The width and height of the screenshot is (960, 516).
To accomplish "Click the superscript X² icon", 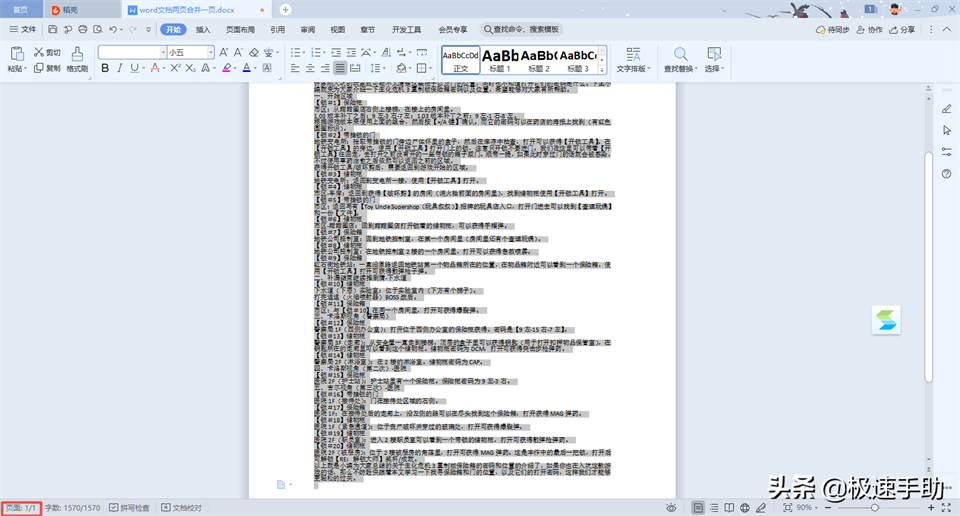I will [x=176, y=69].
